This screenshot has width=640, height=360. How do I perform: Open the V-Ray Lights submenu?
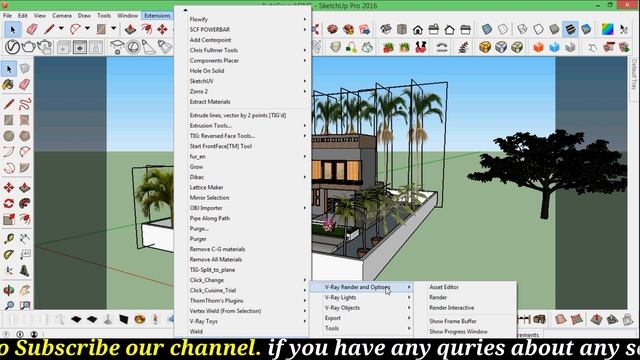[362, 298]
